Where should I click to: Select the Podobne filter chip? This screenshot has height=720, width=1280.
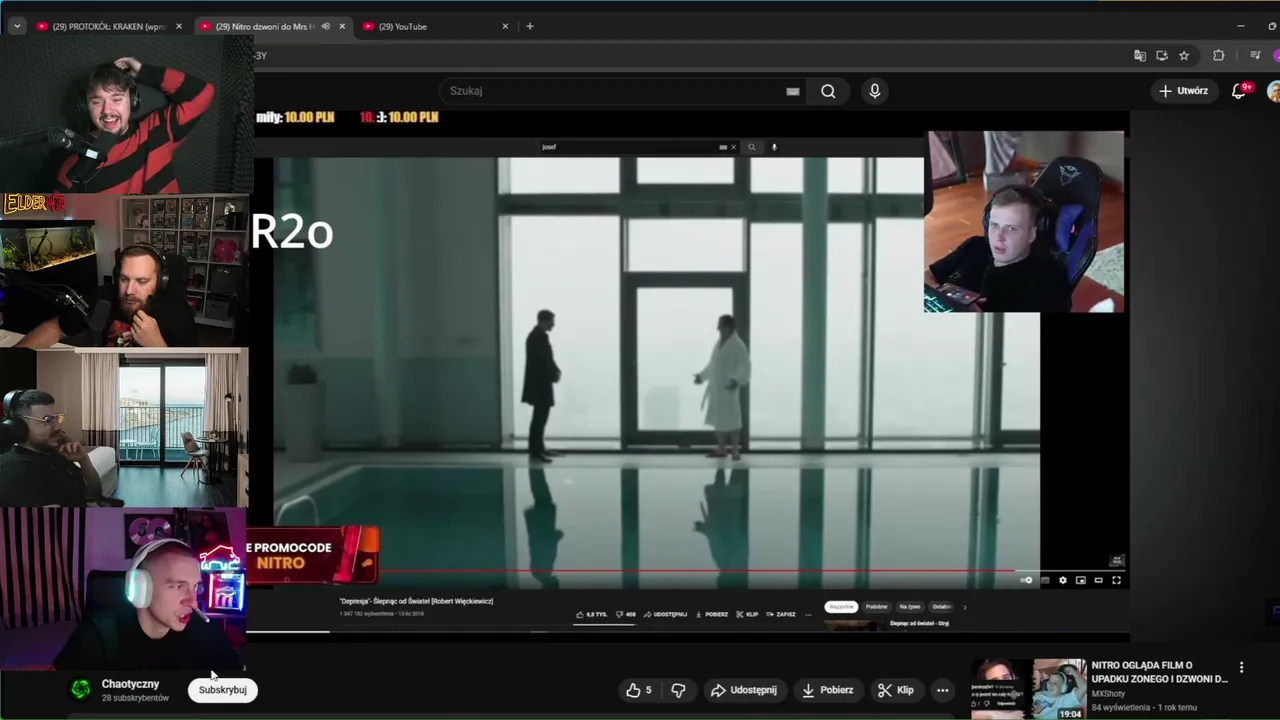coord(877,607)
